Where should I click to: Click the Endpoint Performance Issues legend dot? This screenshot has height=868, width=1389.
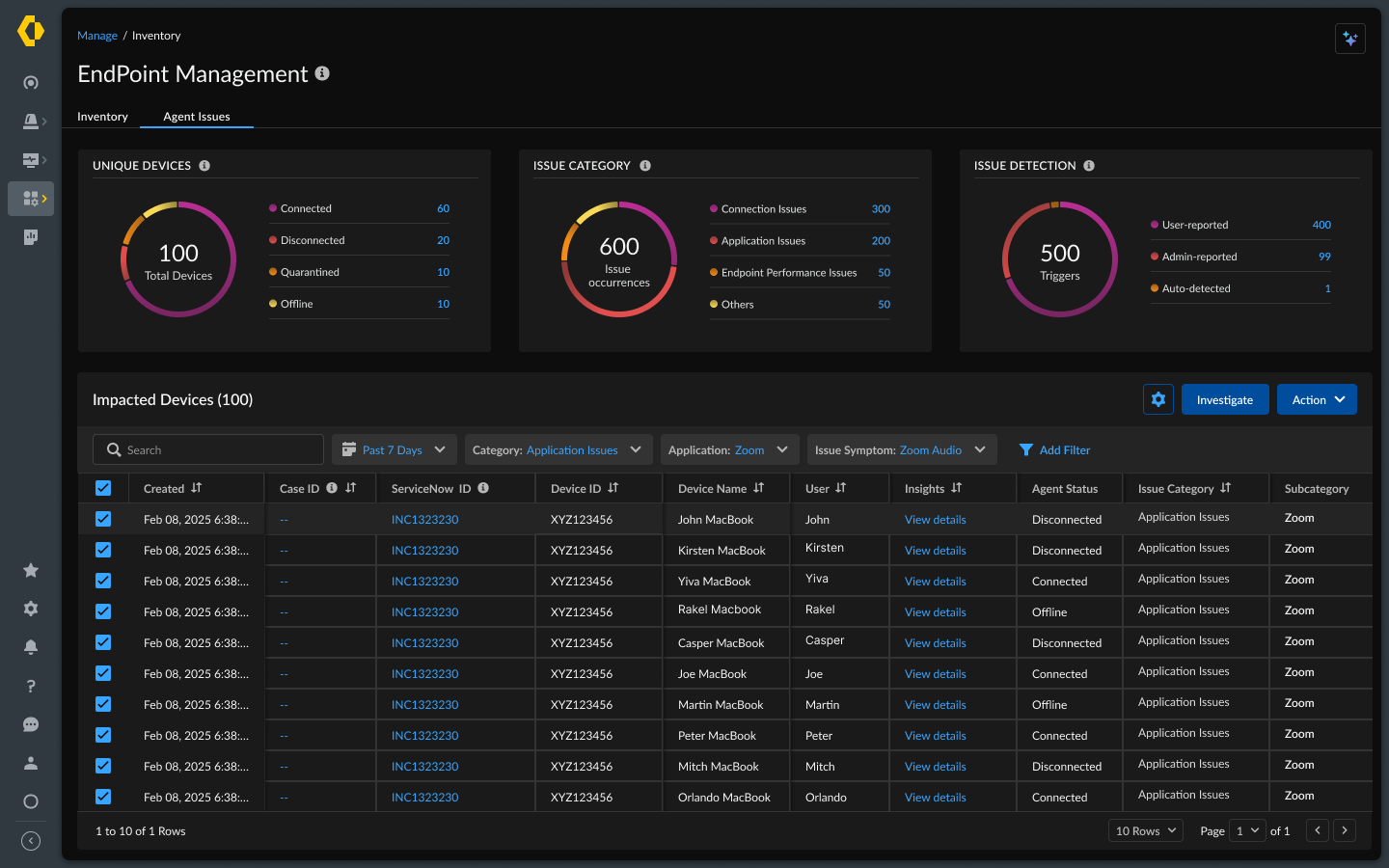coord(714,272)
